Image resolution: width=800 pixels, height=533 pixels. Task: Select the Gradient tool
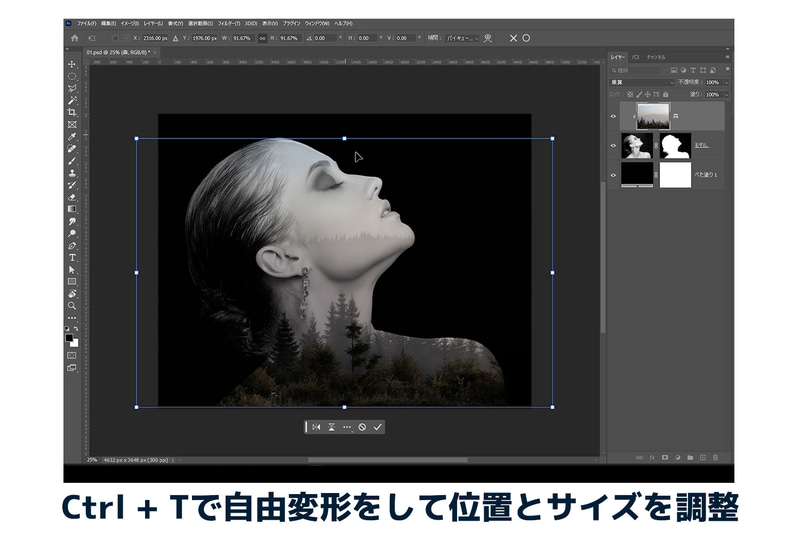click(72, 209)
